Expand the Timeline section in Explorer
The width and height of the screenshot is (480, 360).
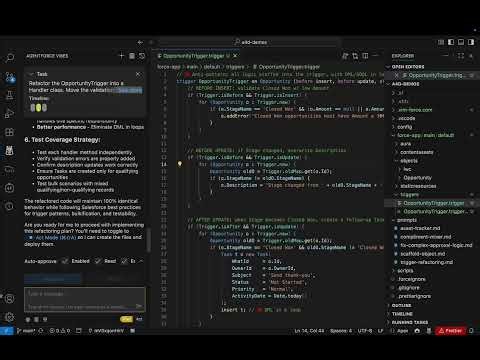(x=402, y=314)
